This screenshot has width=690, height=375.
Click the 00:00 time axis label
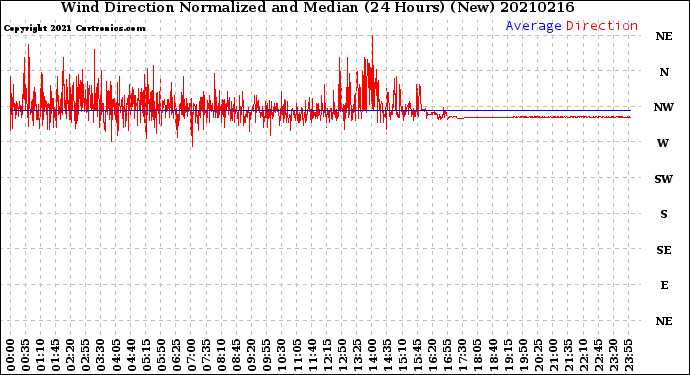tap(10, 355)
